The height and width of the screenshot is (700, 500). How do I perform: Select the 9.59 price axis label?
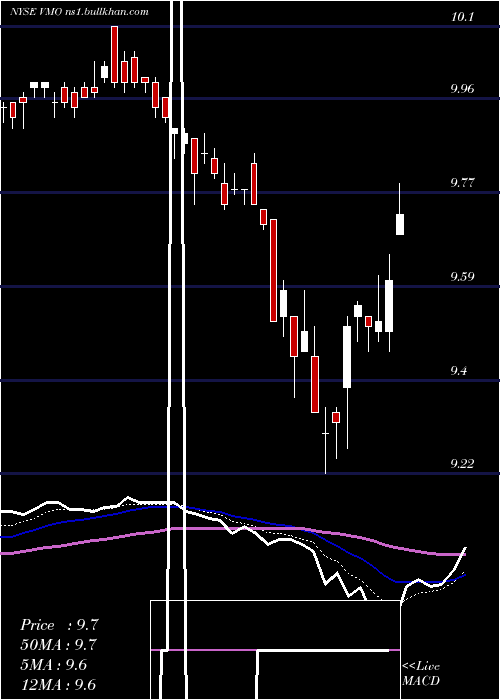point(462,277)
